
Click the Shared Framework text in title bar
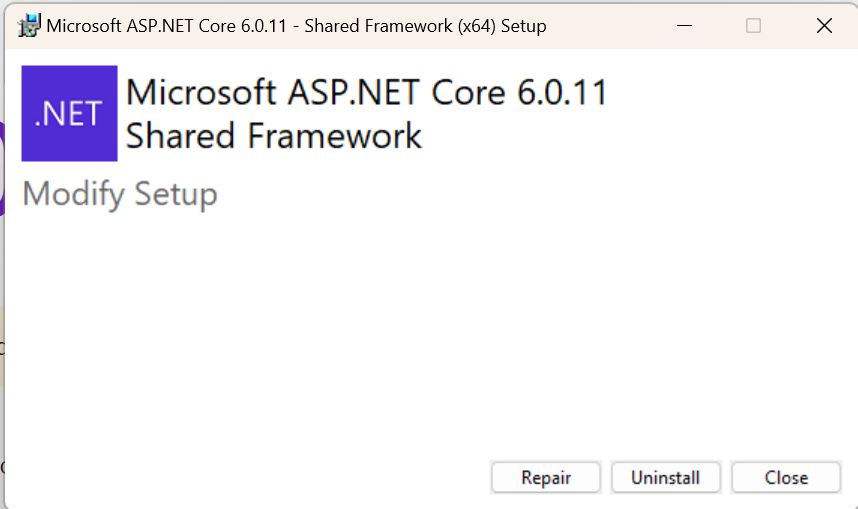pos(379,26)
